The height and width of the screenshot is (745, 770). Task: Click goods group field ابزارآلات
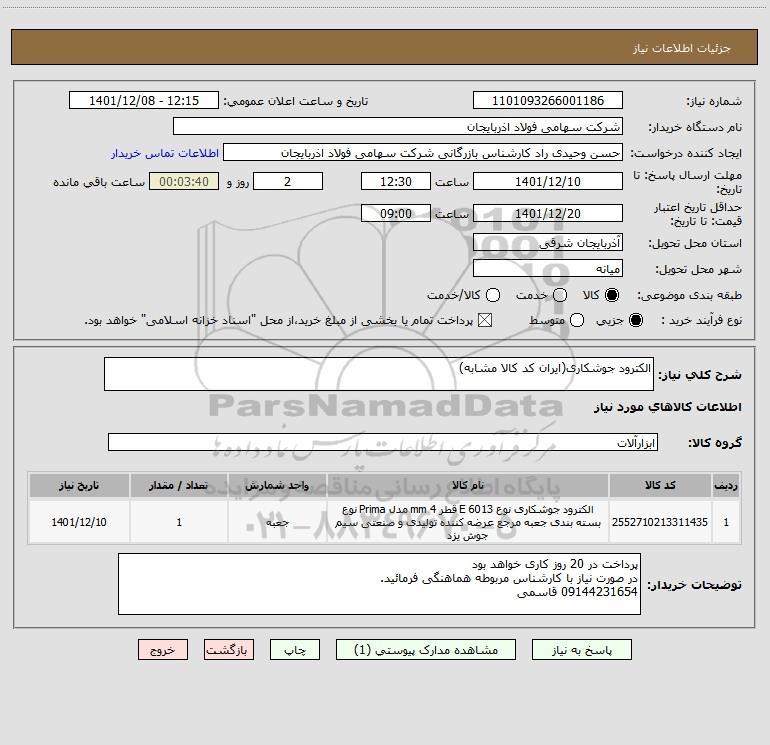click(383, 442)
